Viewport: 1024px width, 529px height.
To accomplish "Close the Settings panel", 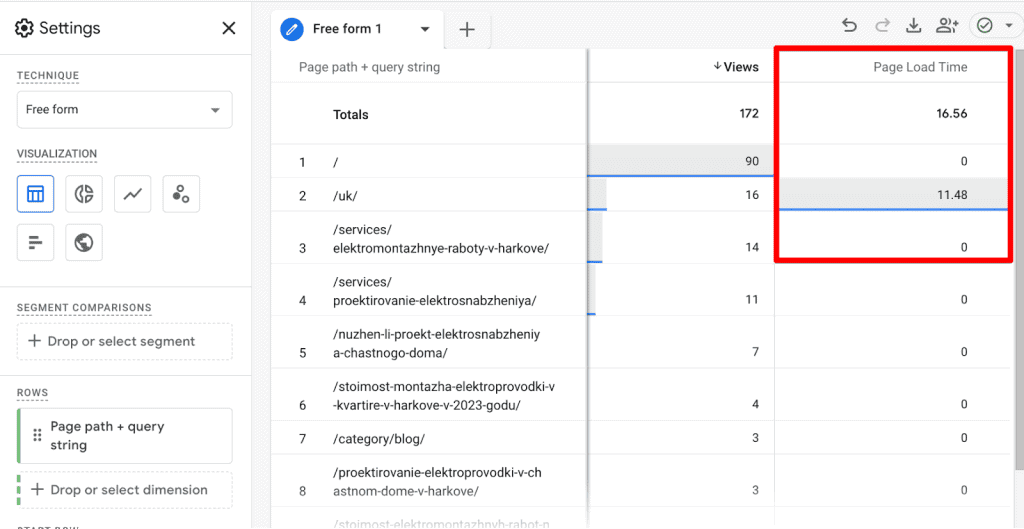I will (229, 28).
